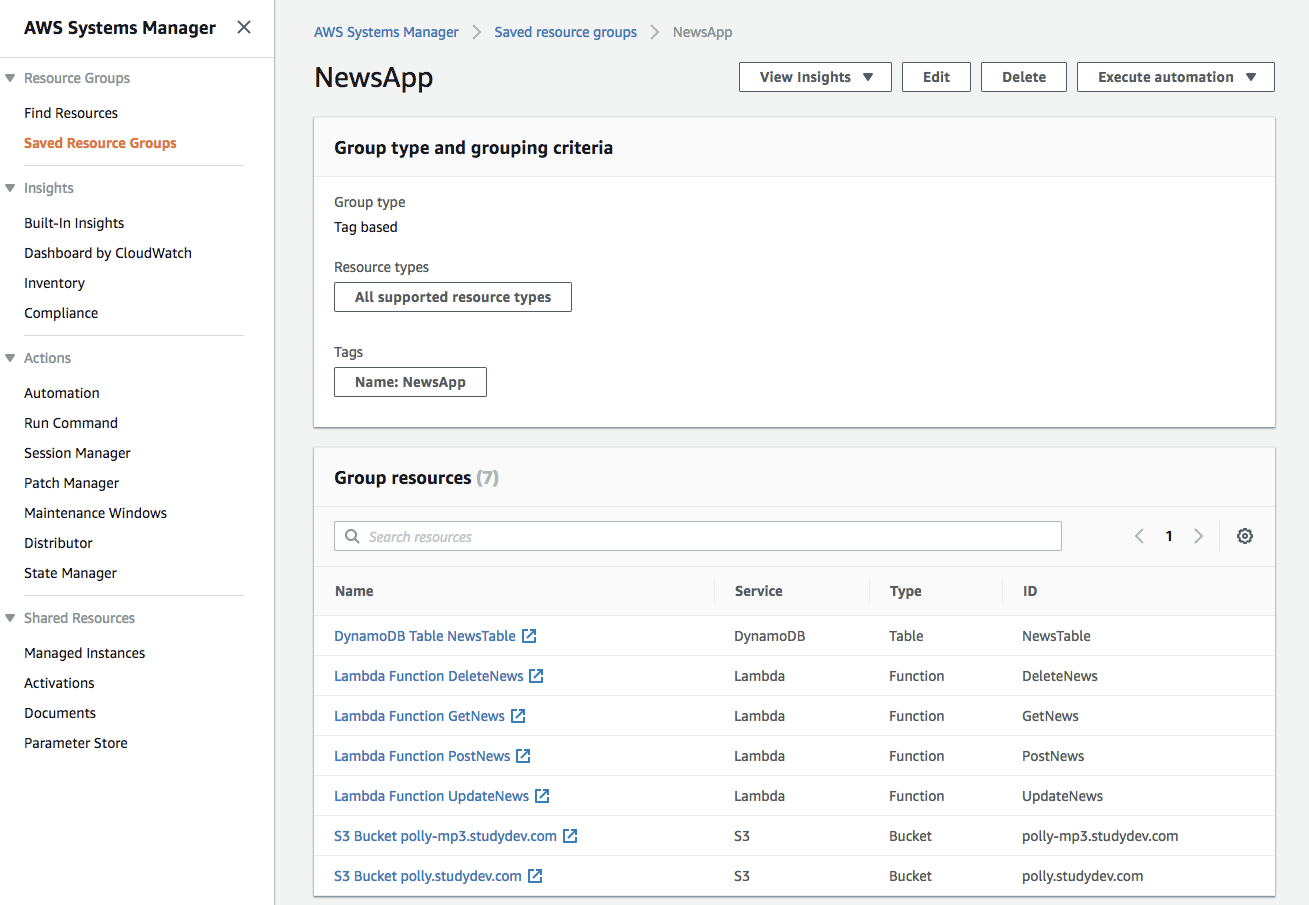Collapse the Resource Groups section

coord(10,78)
